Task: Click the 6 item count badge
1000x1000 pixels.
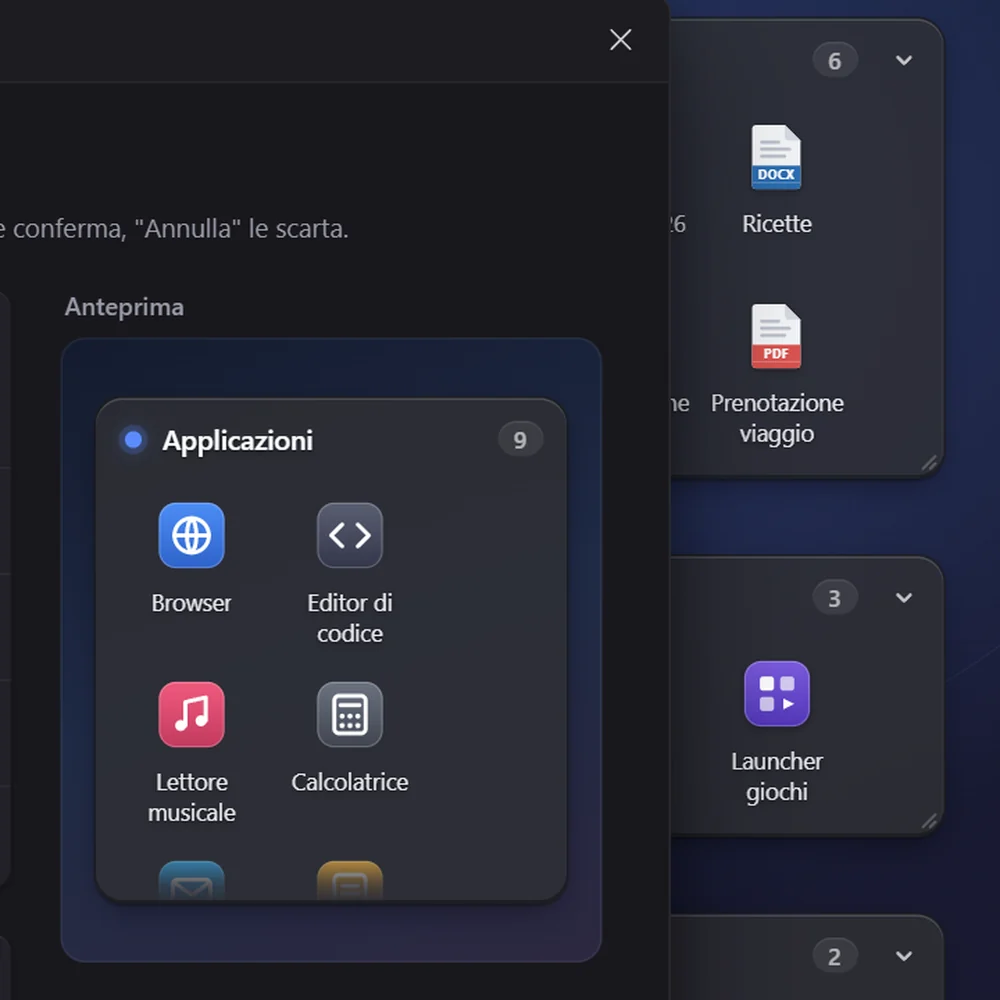Action: pos(835,61)
